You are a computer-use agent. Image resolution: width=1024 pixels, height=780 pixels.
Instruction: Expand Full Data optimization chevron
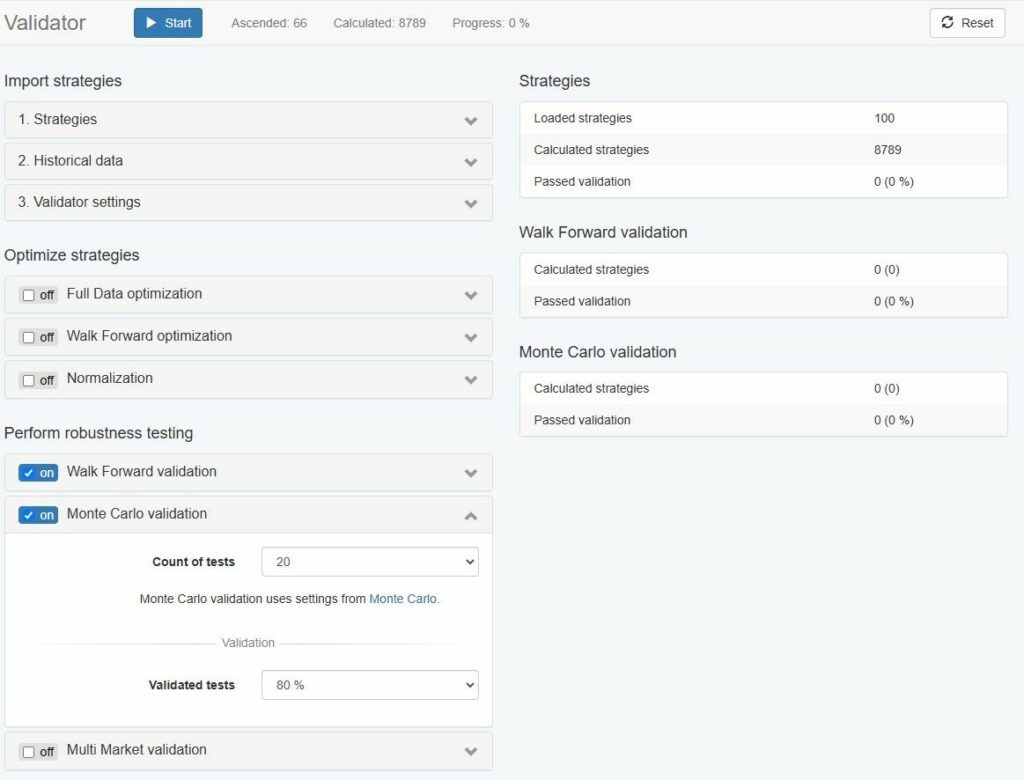[471, 295]
